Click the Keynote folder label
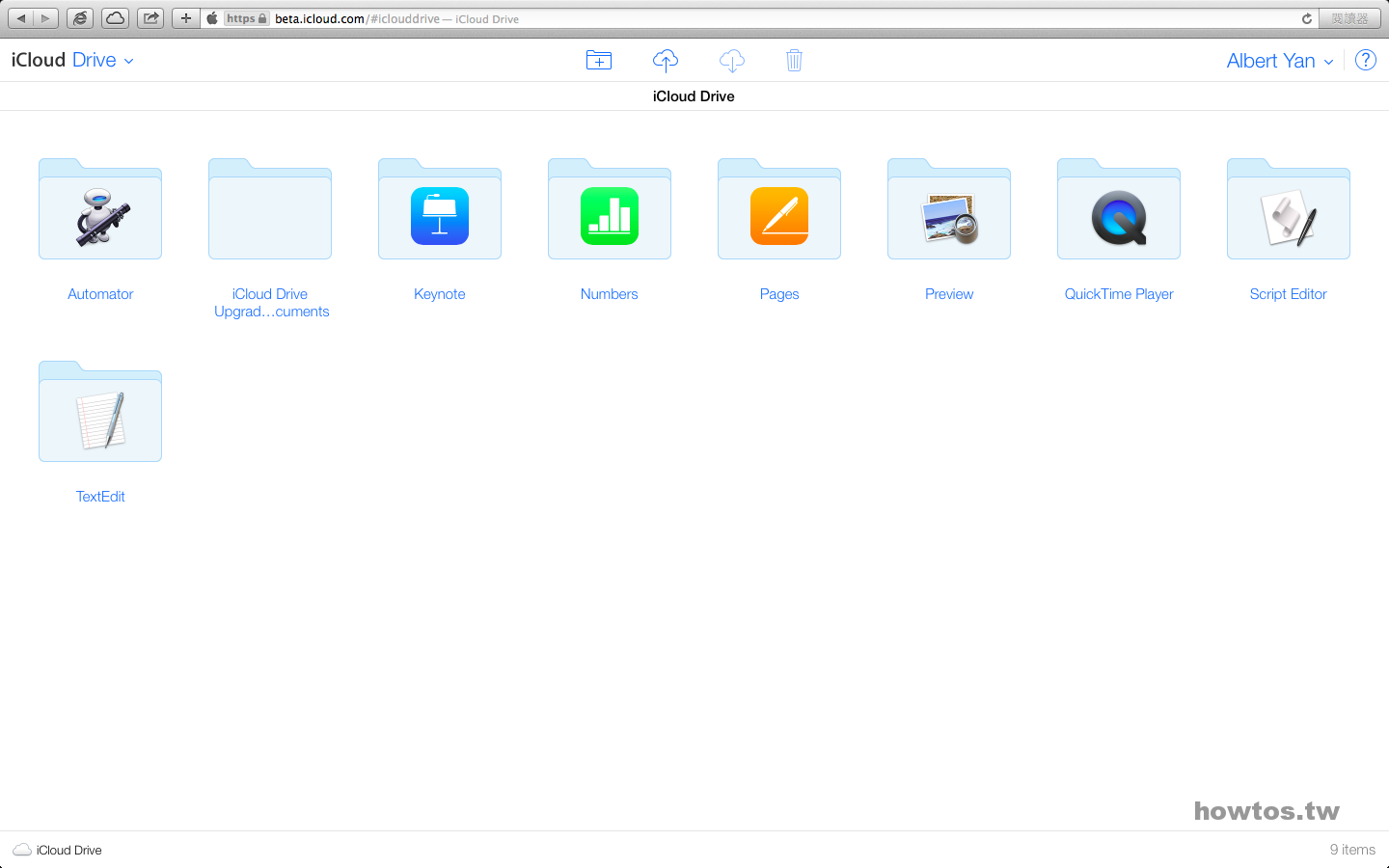Viewport: 1389px width, 868px height. click(x=440, y=294)
